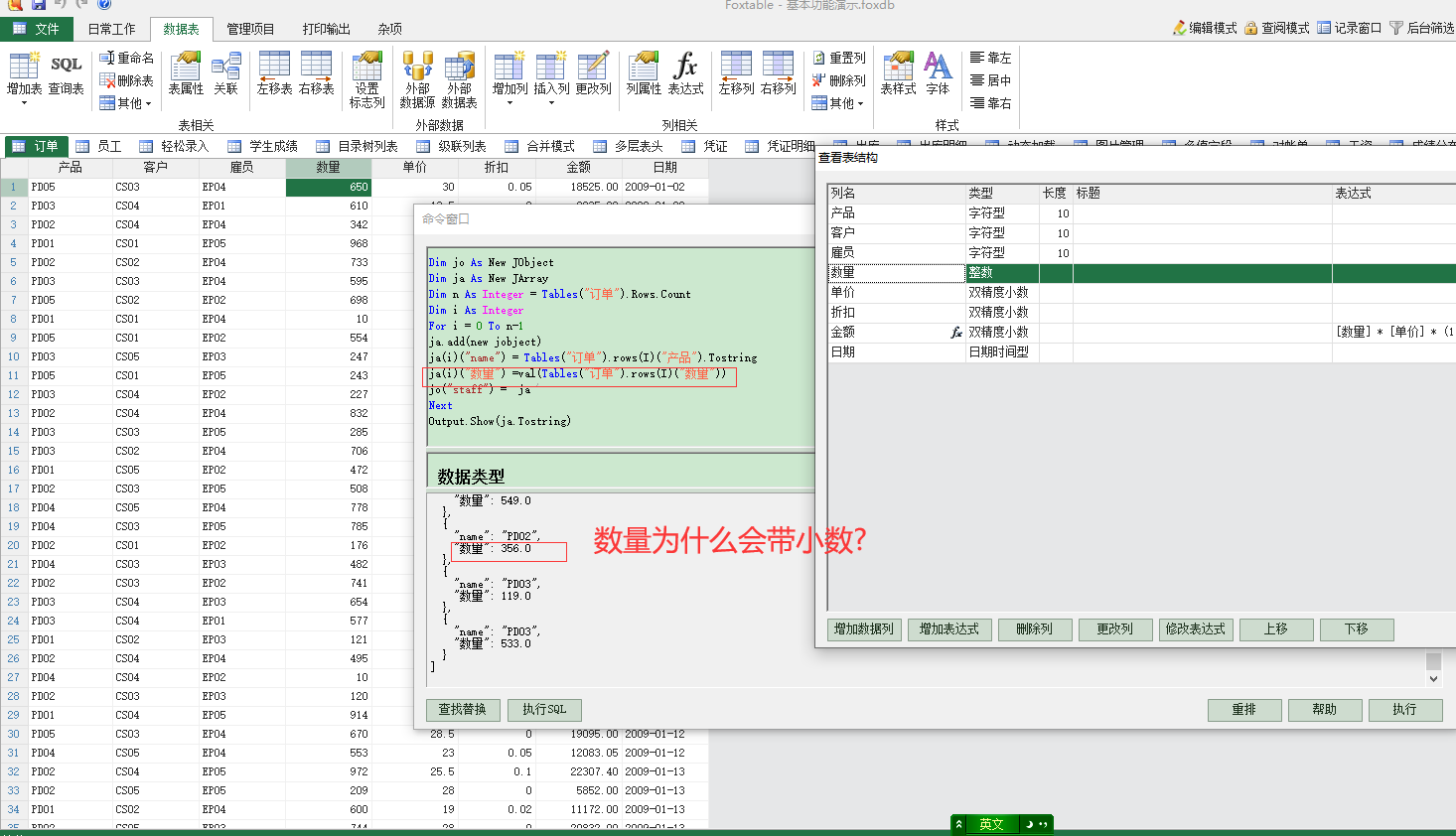Open 外部数据表 external data table
This screenshot has width=1456, height=836.
coord(459,79)
